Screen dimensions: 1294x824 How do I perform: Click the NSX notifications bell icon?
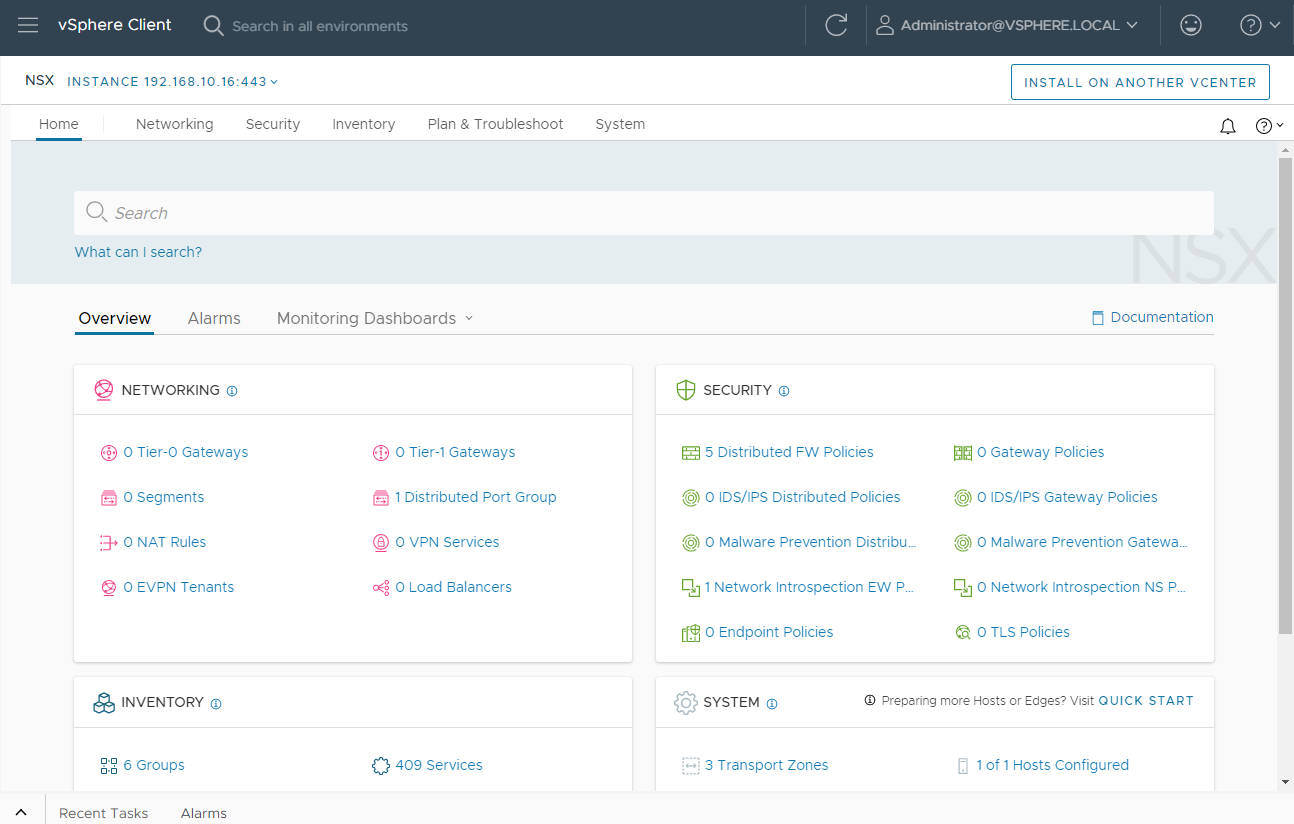coord(1228,126)
